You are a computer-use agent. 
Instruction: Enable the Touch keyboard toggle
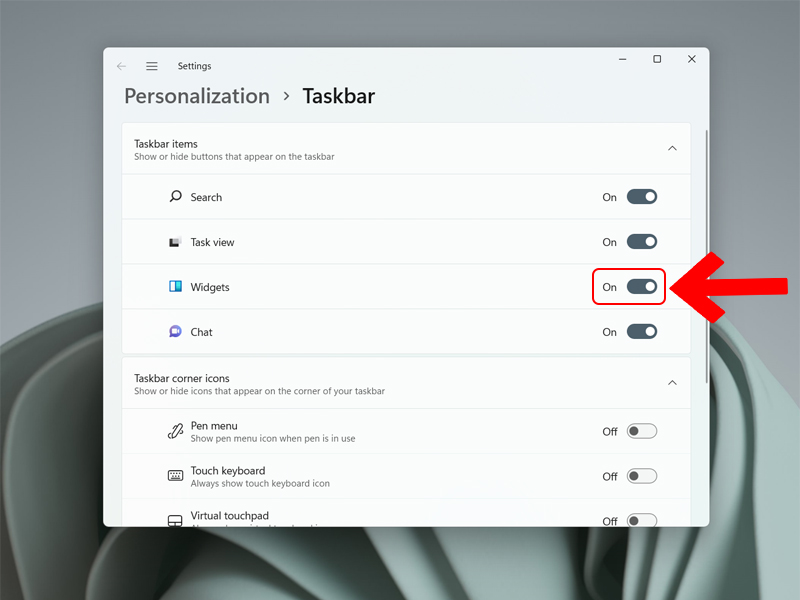coord(641,476)
